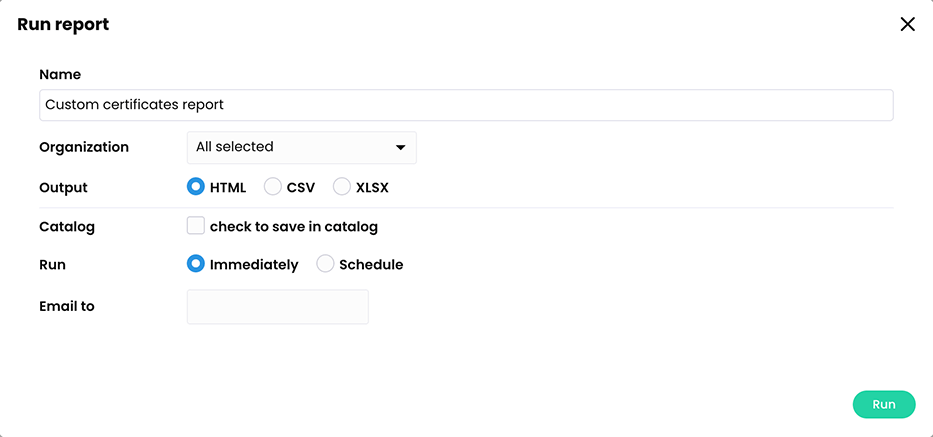Click the Name text field
The image size is (933, 437).
(466, 105)
